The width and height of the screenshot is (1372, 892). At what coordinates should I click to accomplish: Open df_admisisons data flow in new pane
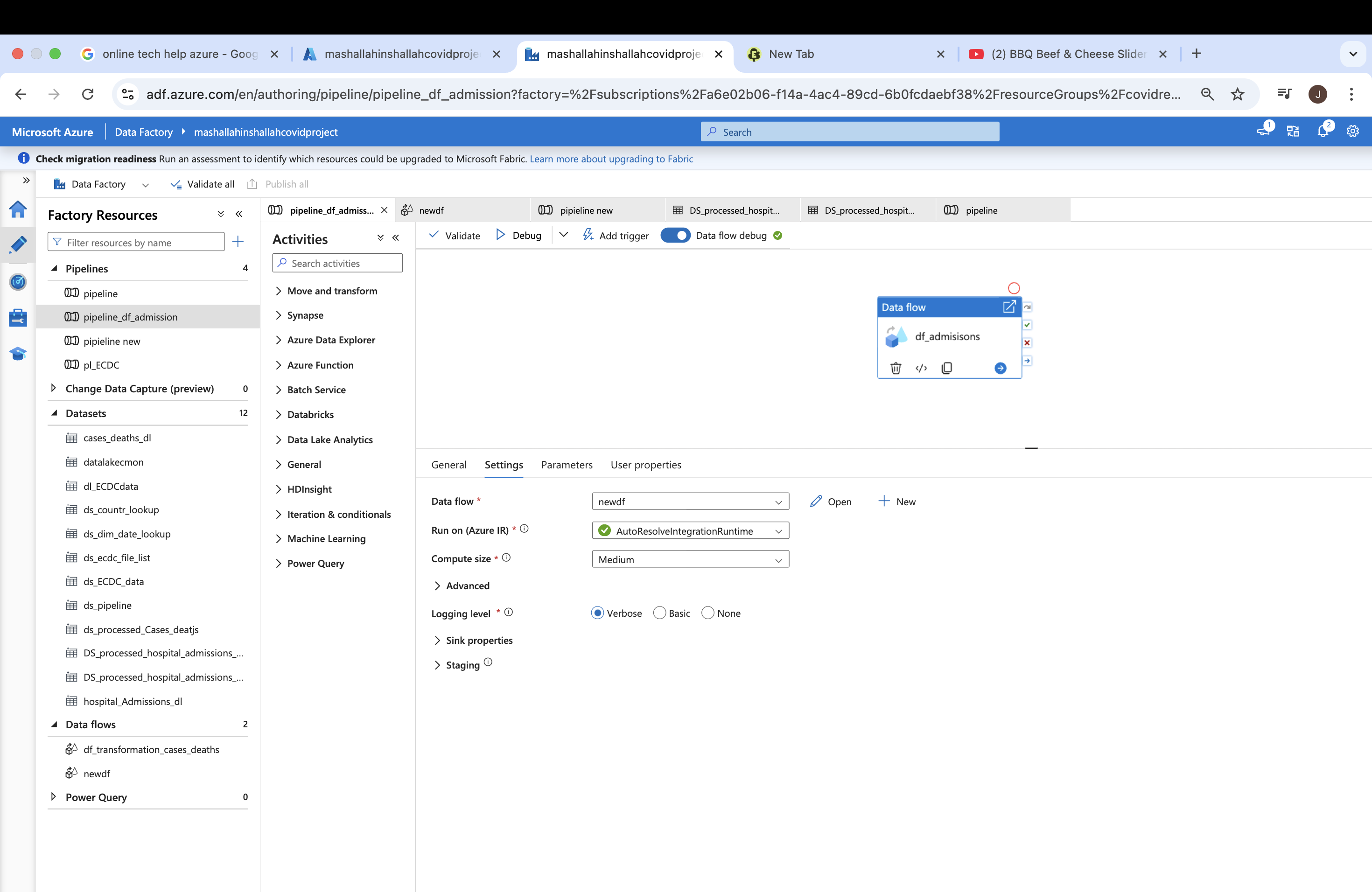[1009, 307]
